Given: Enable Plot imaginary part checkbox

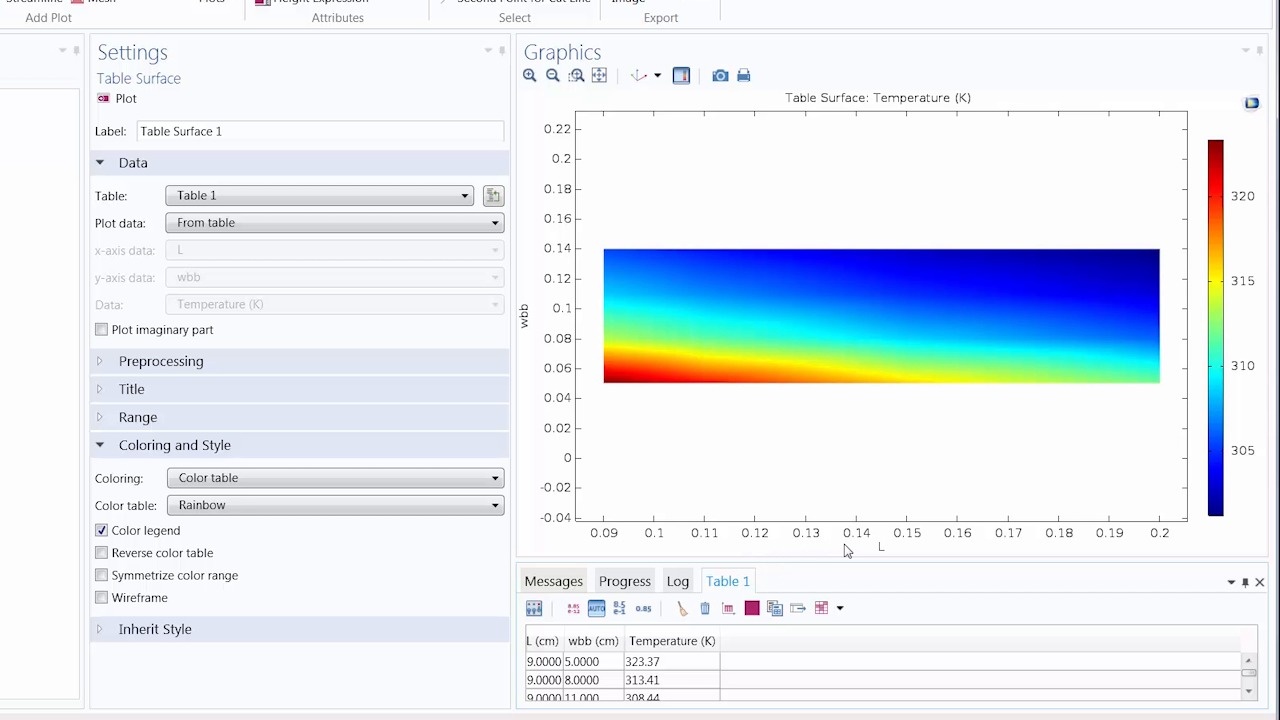Looking at the screenshot, I should coord(101,330).
